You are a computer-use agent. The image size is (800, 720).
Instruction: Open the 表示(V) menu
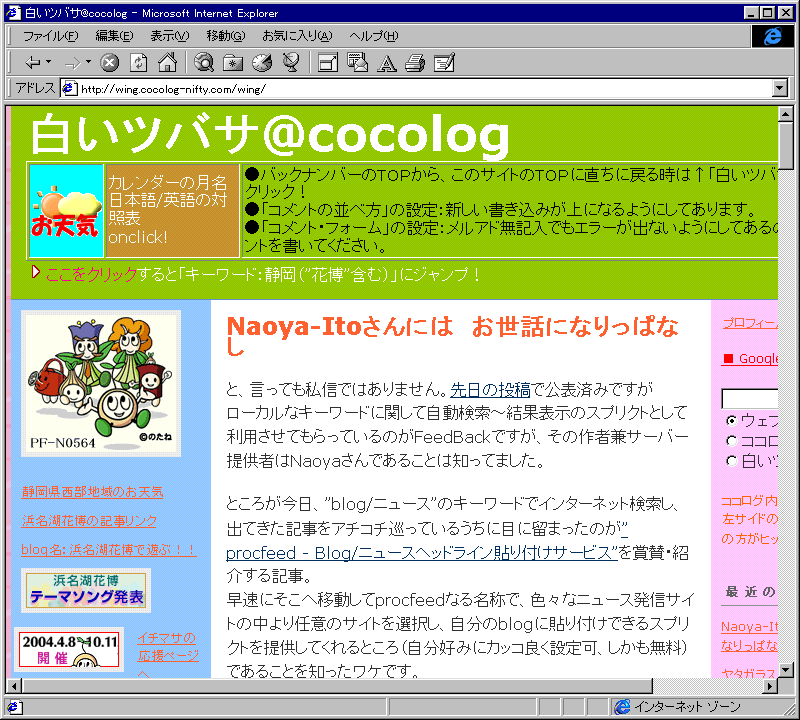tap(169, 36)
